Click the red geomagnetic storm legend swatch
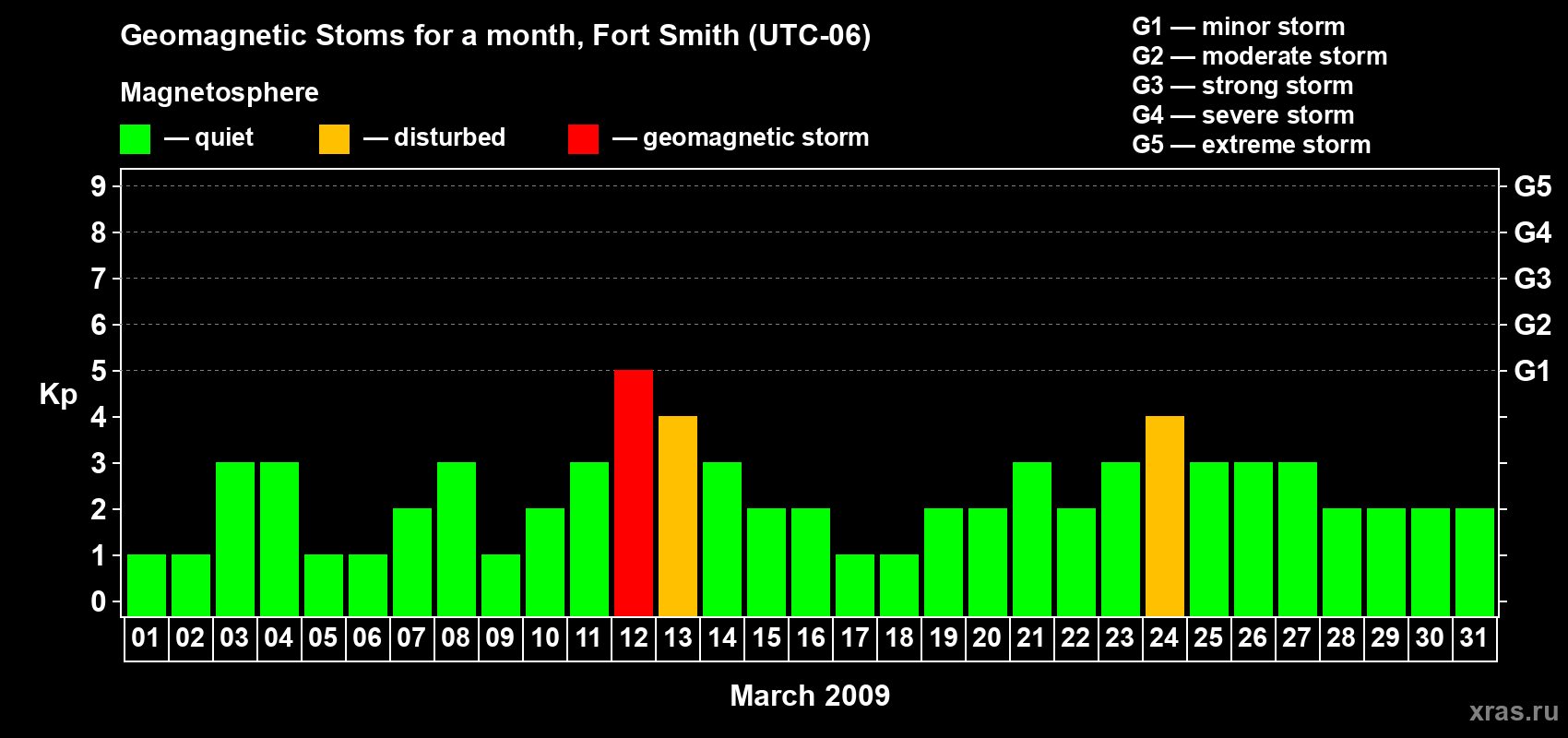 click(583, 139)
